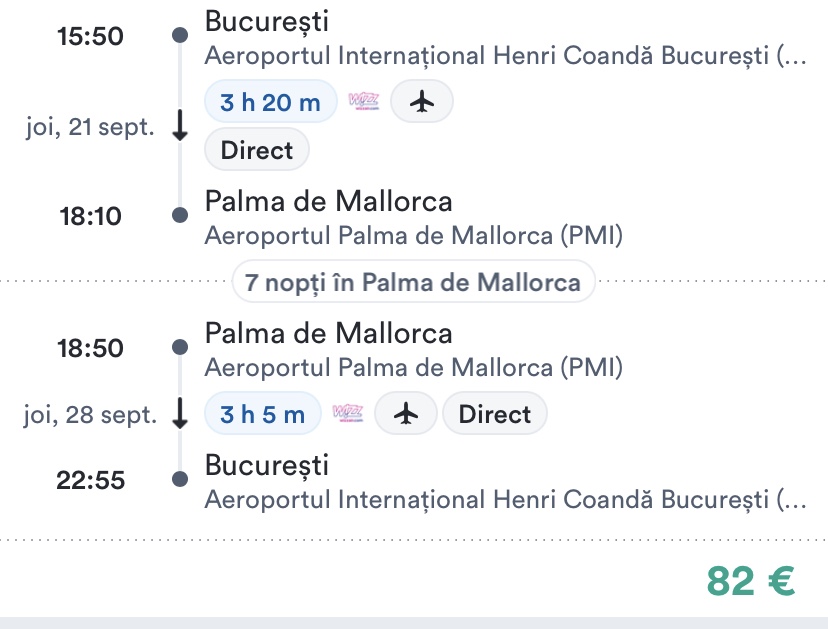This screenshot has width=828, height=629.
Task: Click the timeline dot at 22:55 arrival
Action: (180, 480)
